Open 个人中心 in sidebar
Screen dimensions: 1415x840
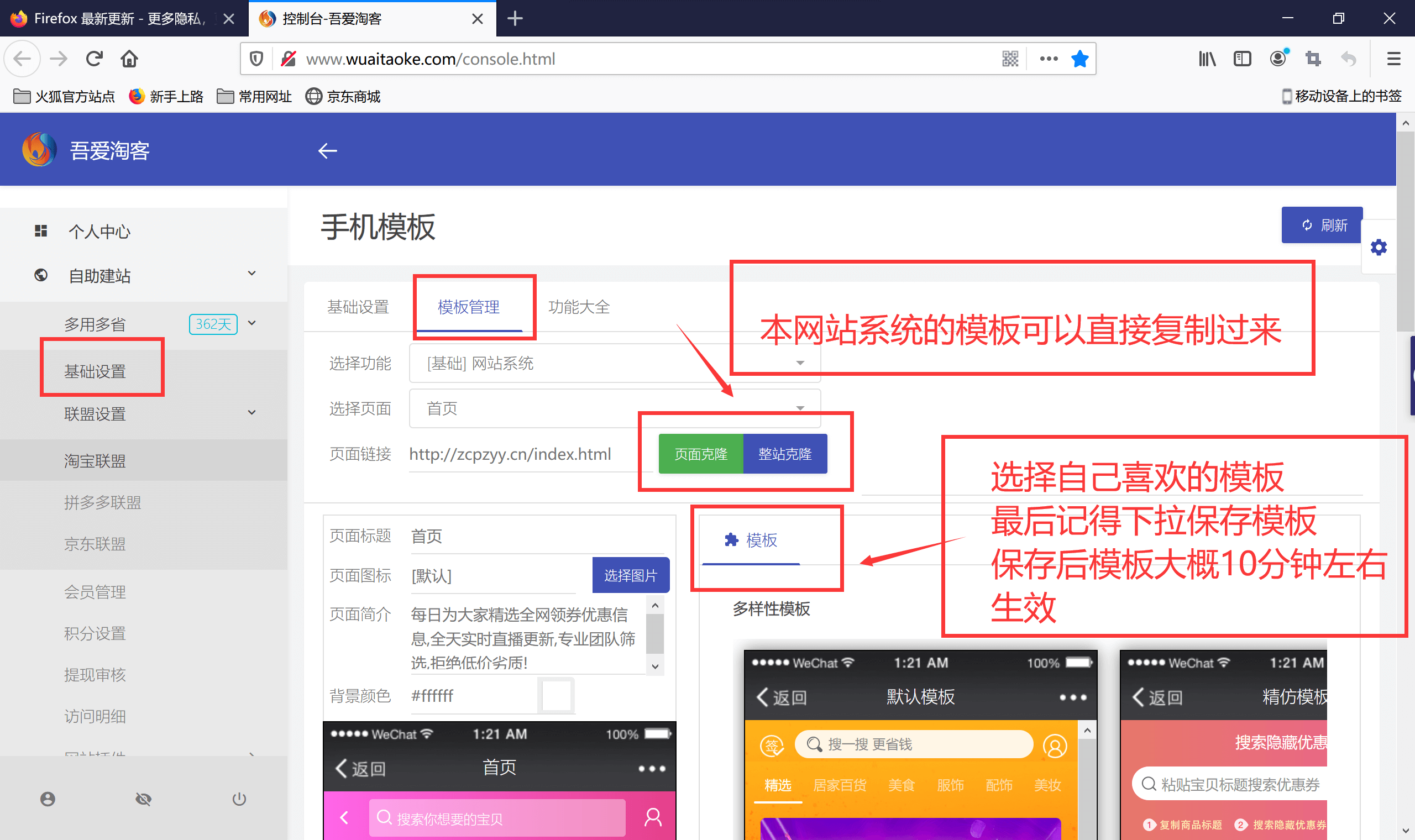[144, 231]
